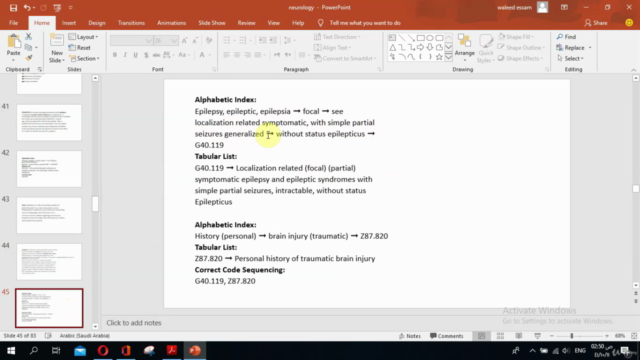Switch to Reading View icon
The height and width of the screenshot is (360, 640).
tap(519, 336)
